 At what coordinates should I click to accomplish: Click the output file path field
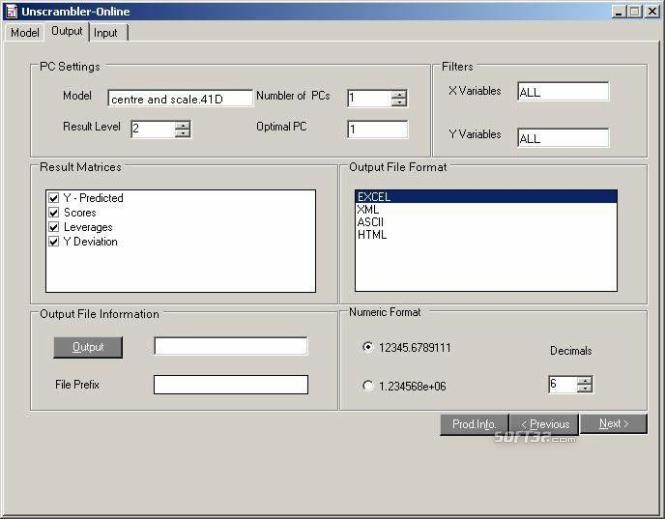[x=231, y=346]
